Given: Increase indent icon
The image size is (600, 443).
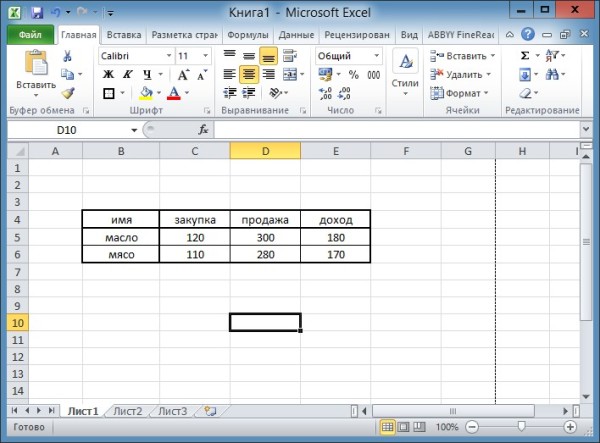Looking at the screenshot, I should tap(249, 93).
